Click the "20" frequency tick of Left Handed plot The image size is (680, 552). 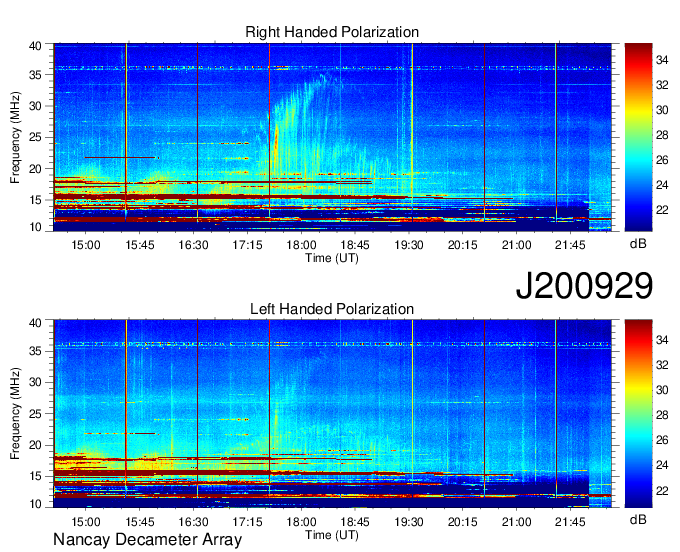click(35, 445)
